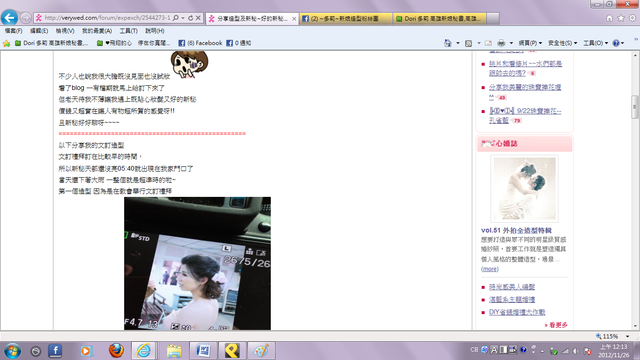Expand the Help dropdown arrow in command bar

(x=622, y=43)
